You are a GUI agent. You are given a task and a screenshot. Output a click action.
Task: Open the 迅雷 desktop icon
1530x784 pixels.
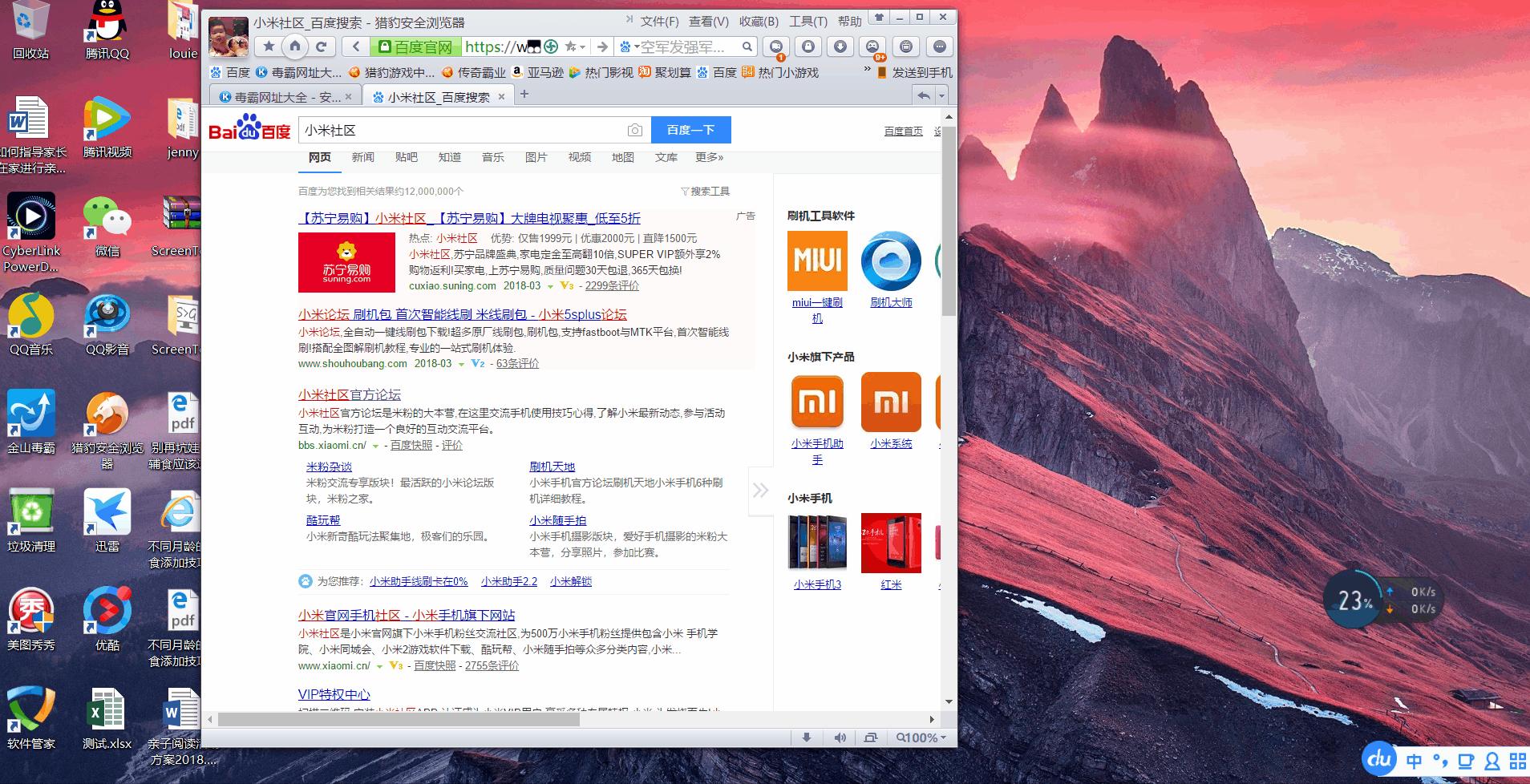pyautogui.click(x=107, y=521)
